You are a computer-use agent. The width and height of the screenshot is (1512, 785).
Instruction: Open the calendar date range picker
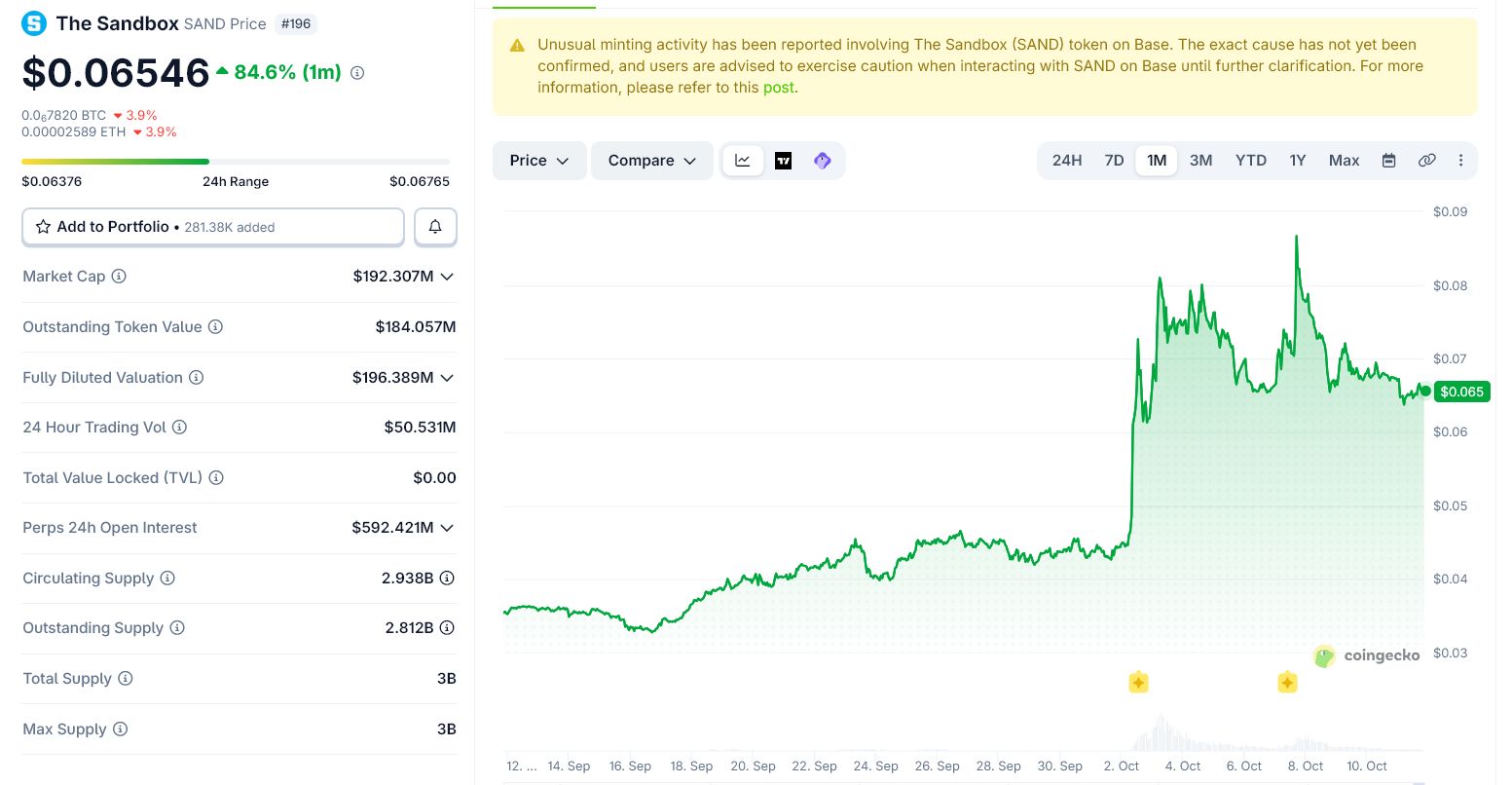click(1389, 161)
